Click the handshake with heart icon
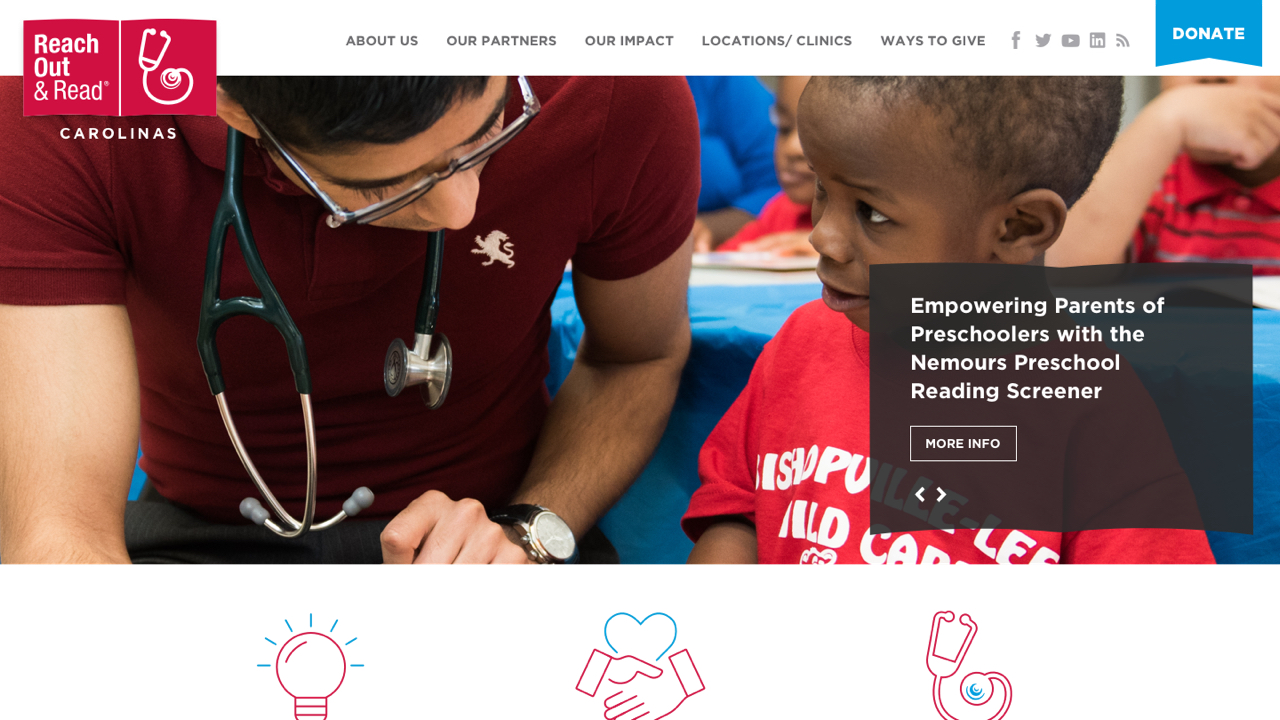 640,666
